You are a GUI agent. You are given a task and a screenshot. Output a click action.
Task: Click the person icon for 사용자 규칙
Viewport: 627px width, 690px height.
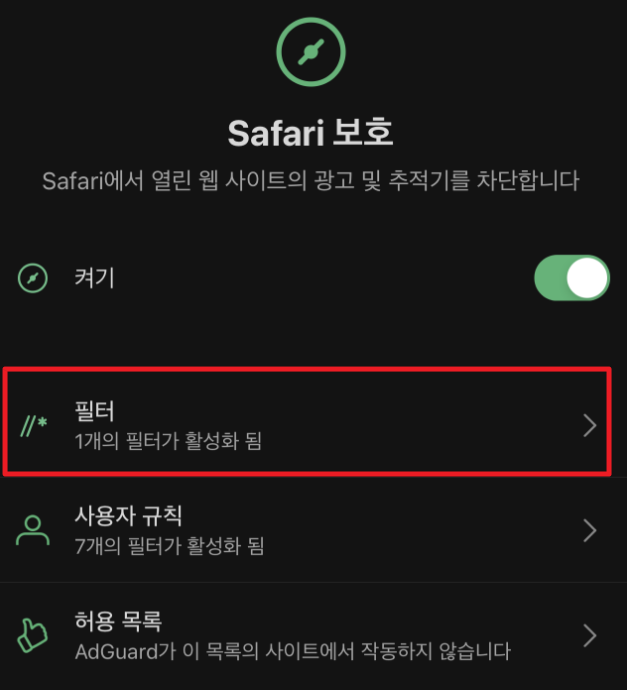(x=33, y=531)
